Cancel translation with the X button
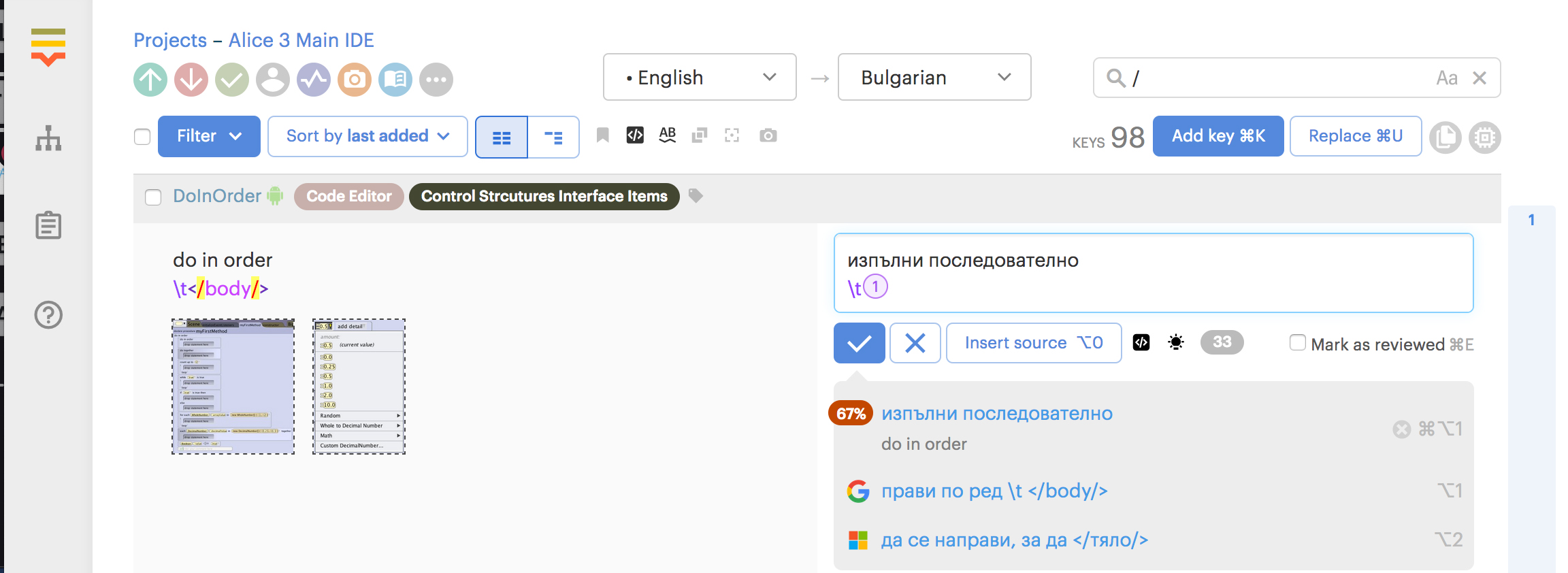Screen dimensions: 1568x573 915,343
